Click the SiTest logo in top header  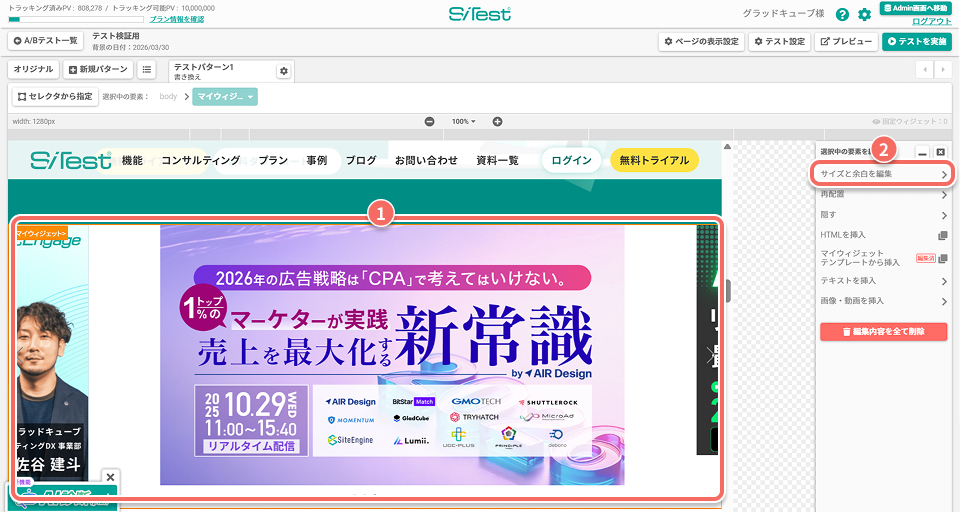pyautogui.click(x=480, y=14)
